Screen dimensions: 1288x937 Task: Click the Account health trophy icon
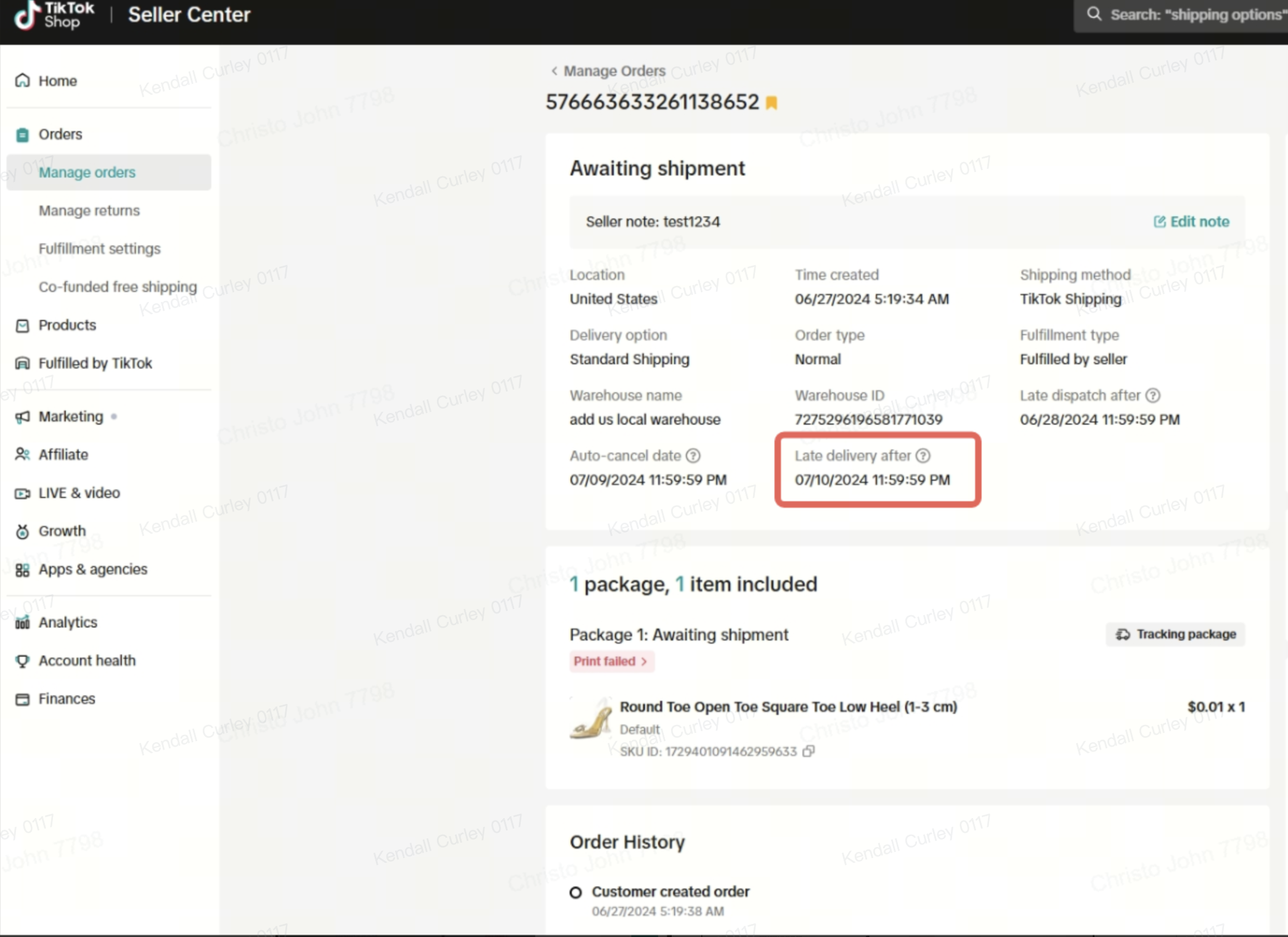(22, 661)
